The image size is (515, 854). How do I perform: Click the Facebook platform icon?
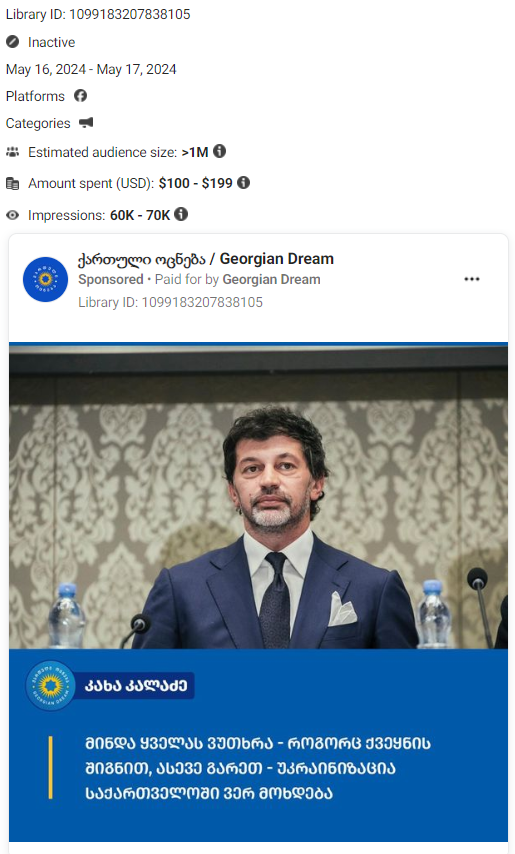(81, 96)
